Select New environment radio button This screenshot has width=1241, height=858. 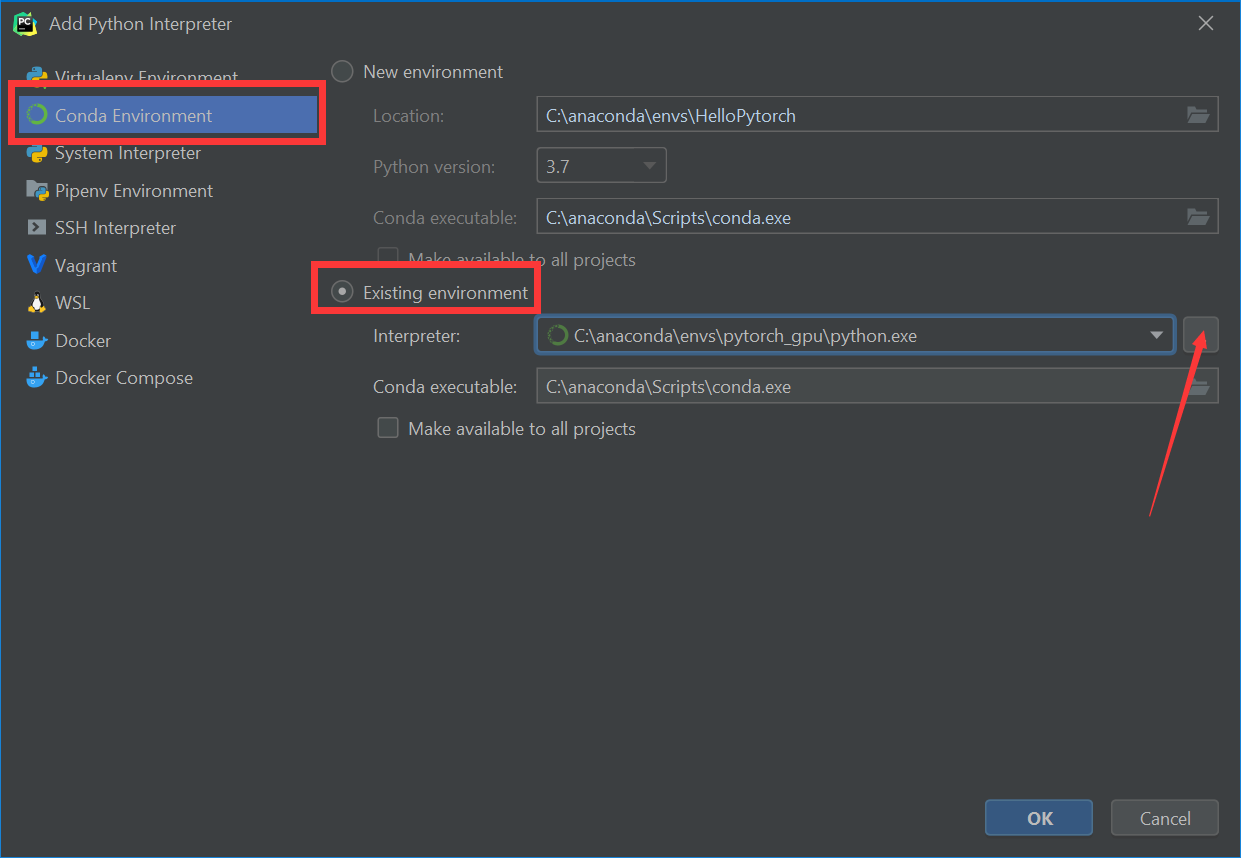pos(342,71)
